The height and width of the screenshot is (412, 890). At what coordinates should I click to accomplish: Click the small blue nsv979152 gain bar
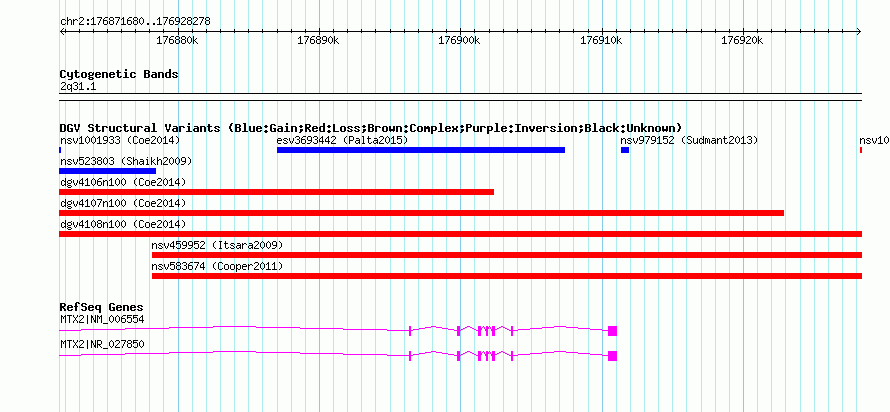pos(625,150)
